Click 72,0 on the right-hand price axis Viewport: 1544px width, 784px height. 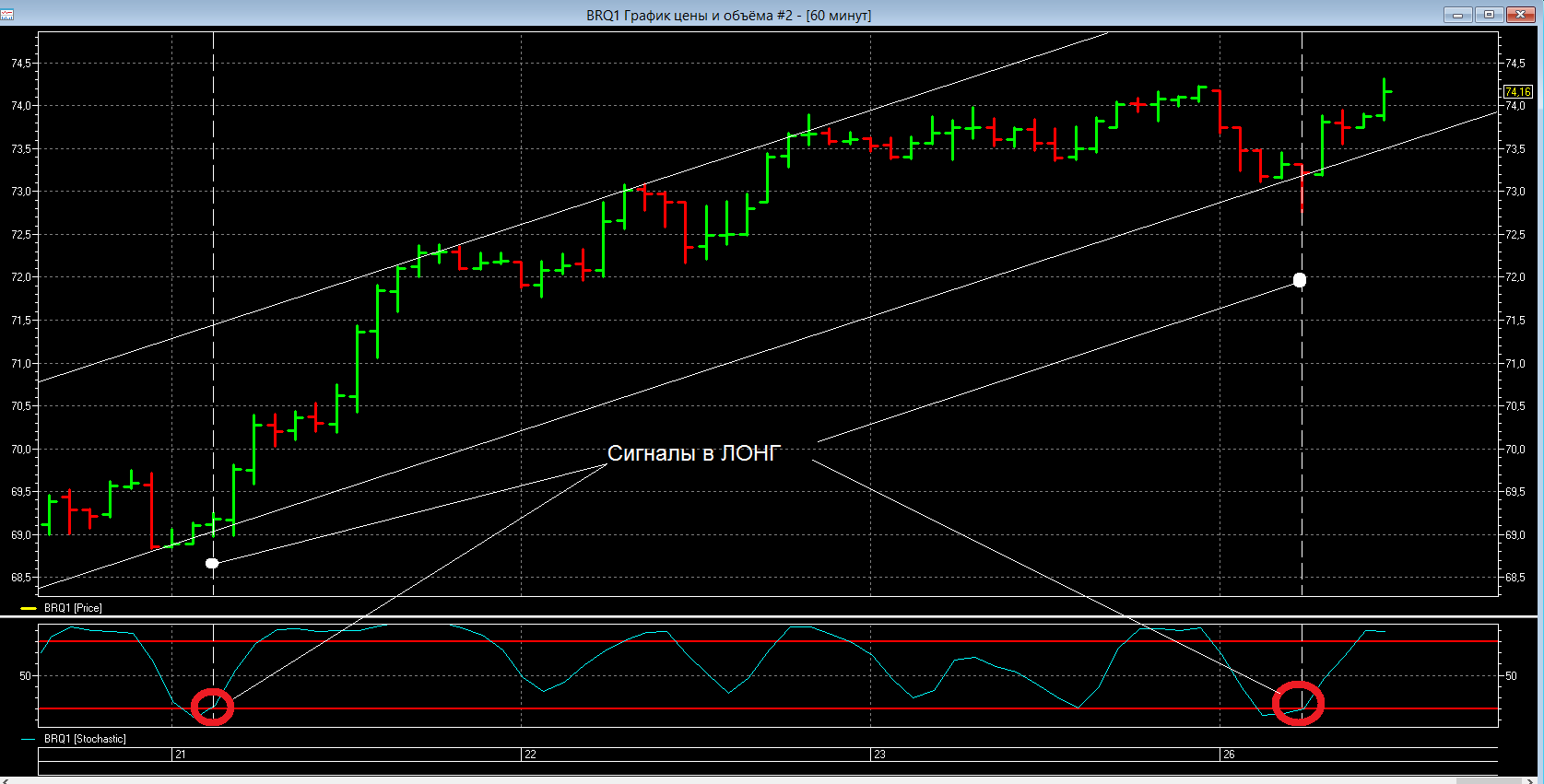pyautogui.click(x=1515, y=277)
